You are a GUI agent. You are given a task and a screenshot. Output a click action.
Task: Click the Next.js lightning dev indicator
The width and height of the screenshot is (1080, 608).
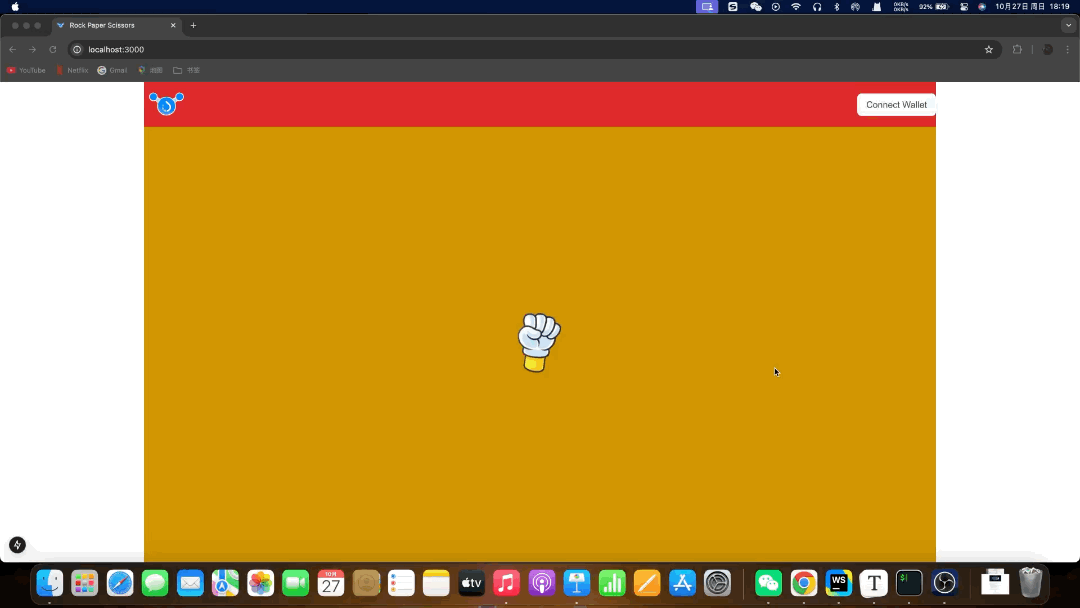tap(17, 545)
